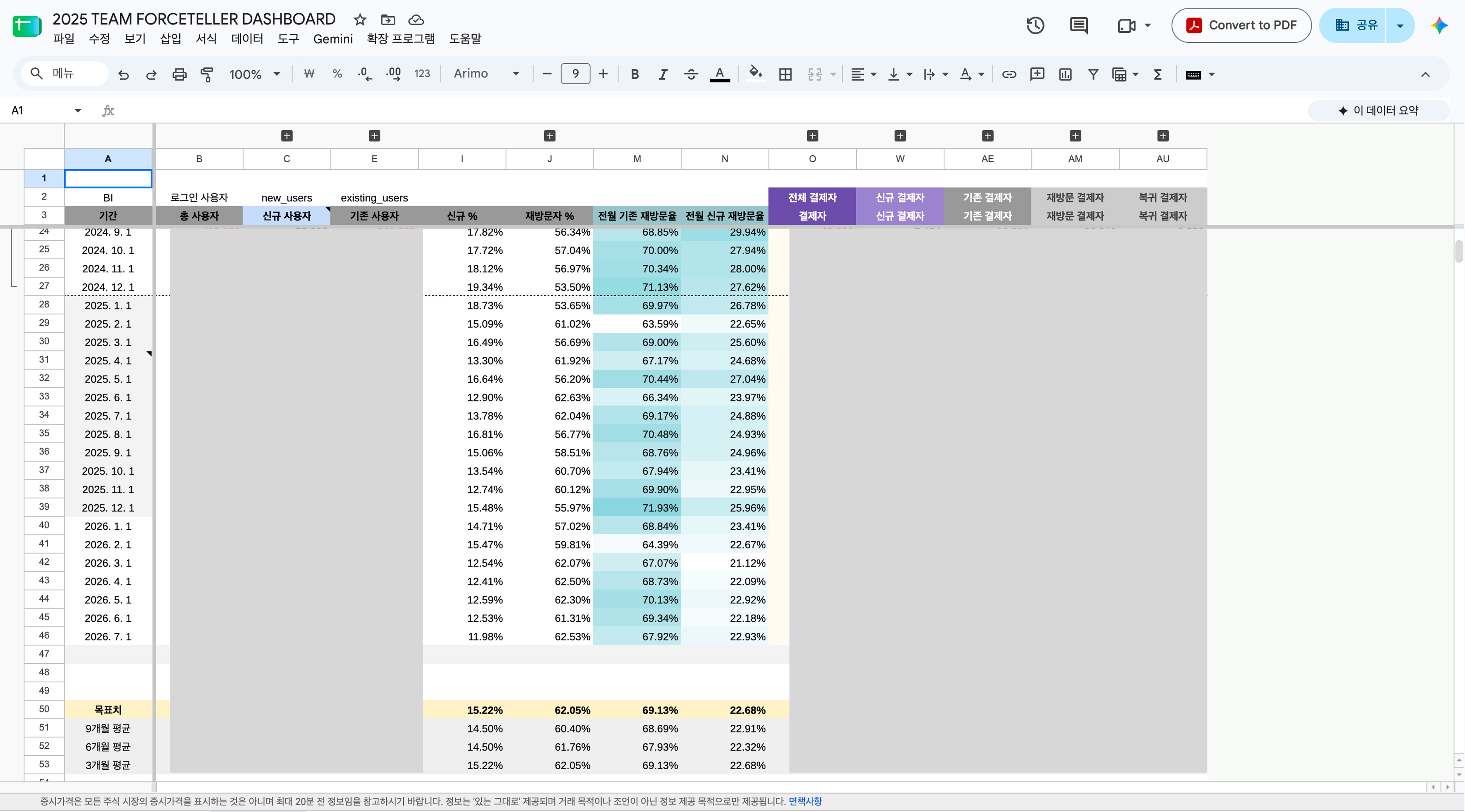Open the Name Box dropdown arrow
The image size is (1465, 812).
point(78,110)
